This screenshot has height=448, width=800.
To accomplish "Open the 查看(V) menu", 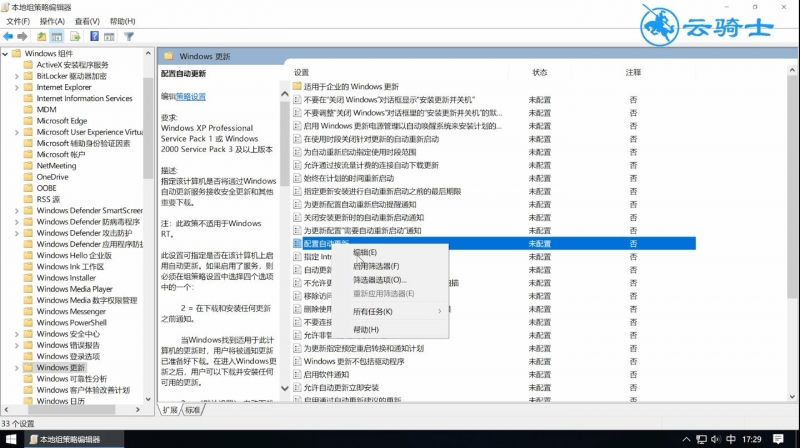I will coord(87,21).
